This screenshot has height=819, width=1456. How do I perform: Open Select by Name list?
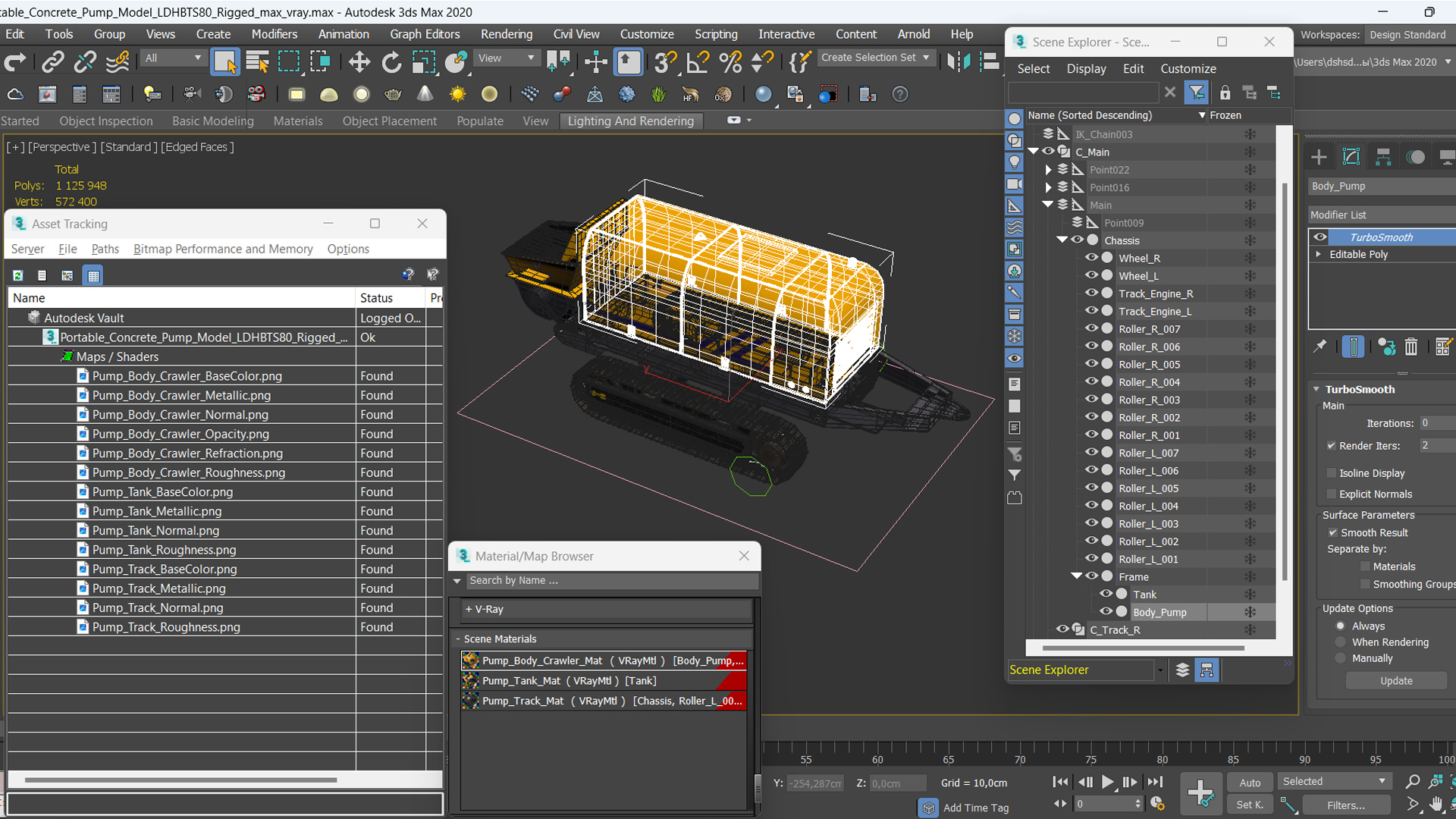pyautogui.click(x=258, y=62)
